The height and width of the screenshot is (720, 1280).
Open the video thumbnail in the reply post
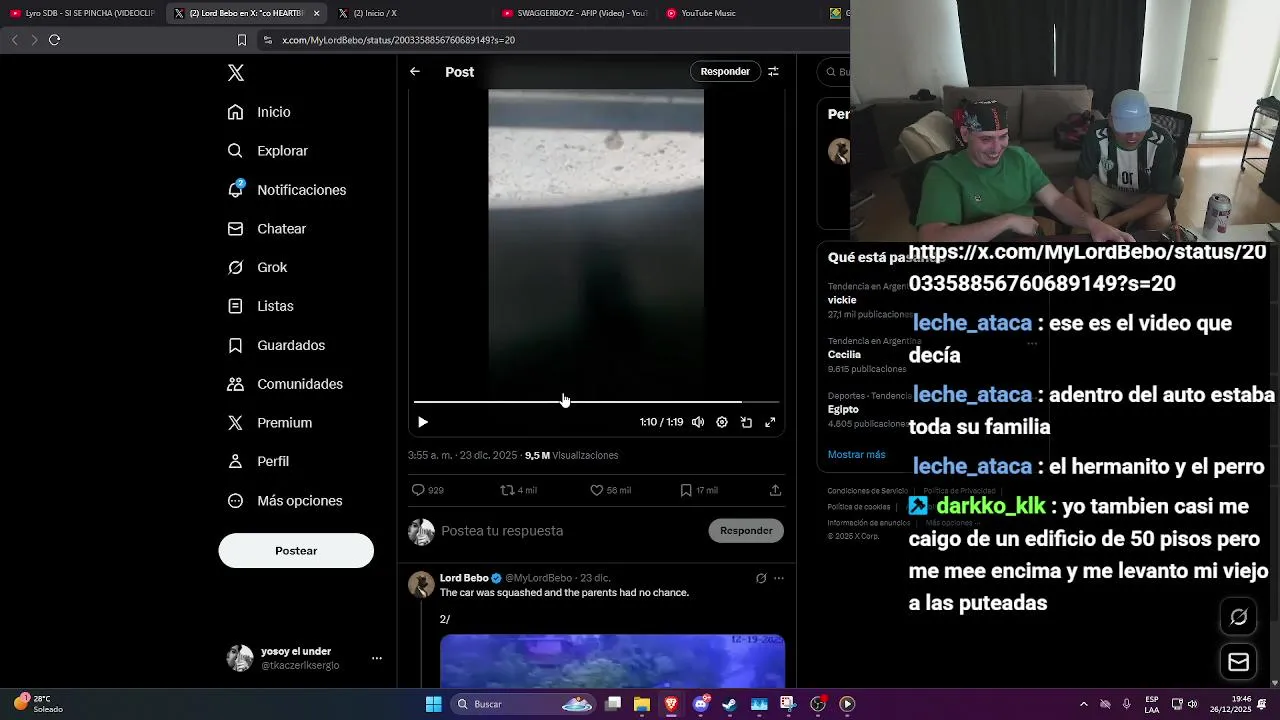(x=612, y=661)
